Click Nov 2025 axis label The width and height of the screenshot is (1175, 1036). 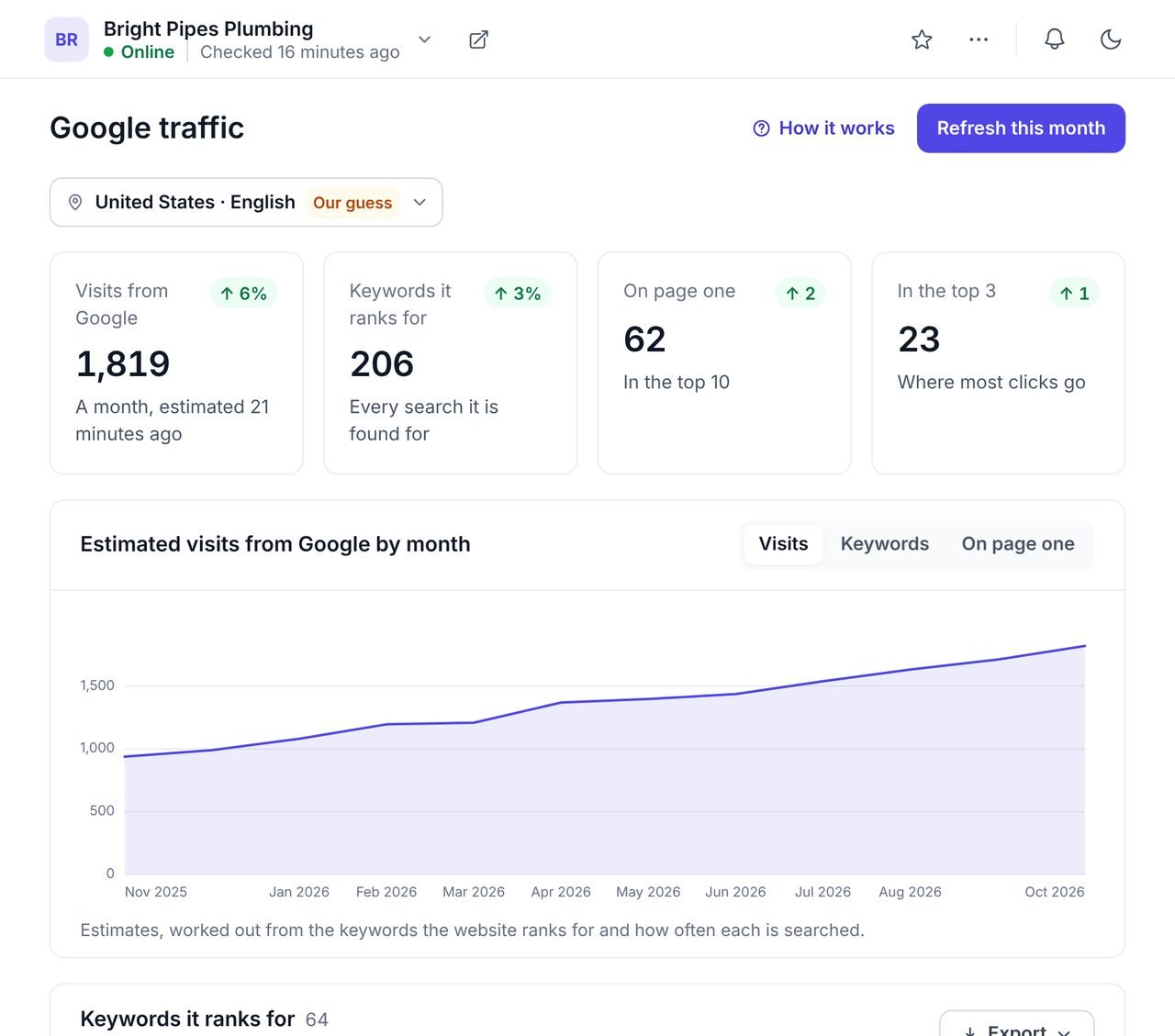click(156, 892)
